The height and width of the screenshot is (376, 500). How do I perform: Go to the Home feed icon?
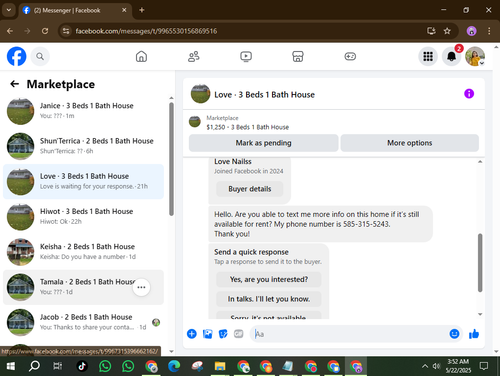tap(141, 56)
